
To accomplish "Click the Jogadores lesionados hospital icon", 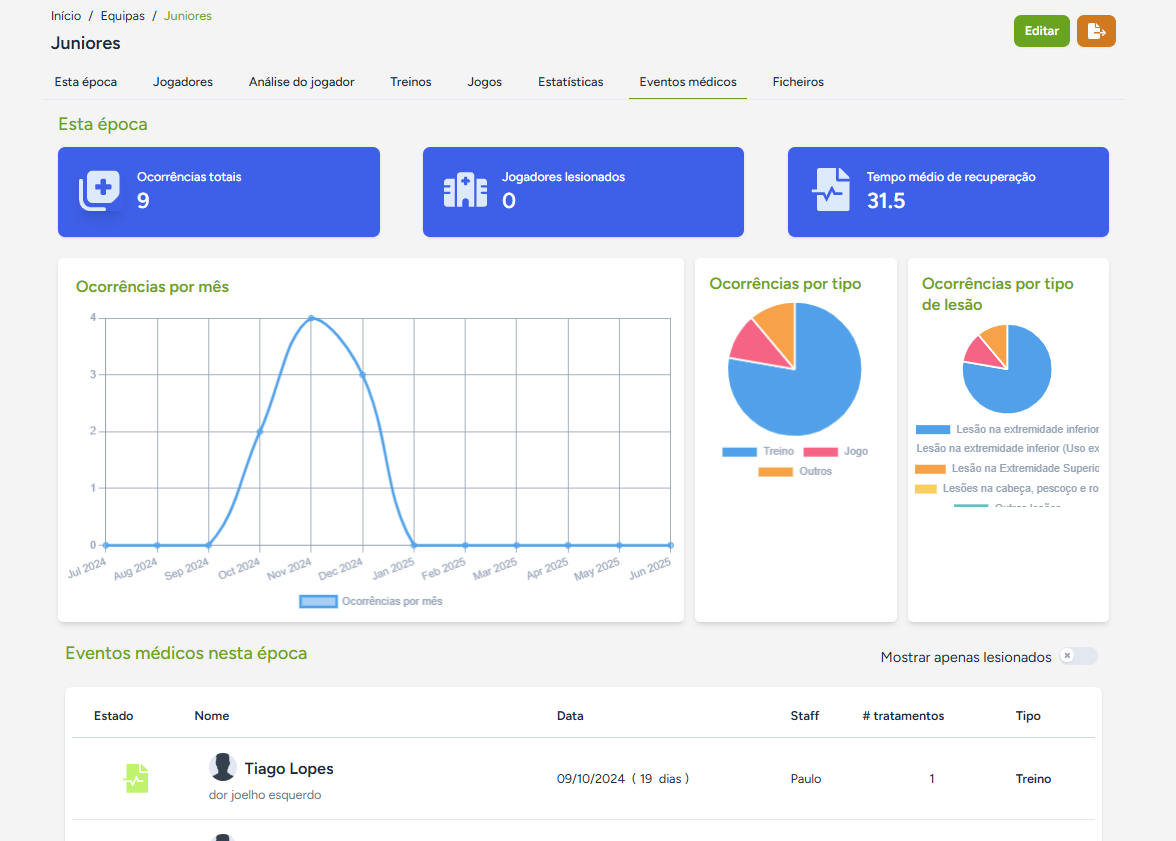I will tap(465, 191).
